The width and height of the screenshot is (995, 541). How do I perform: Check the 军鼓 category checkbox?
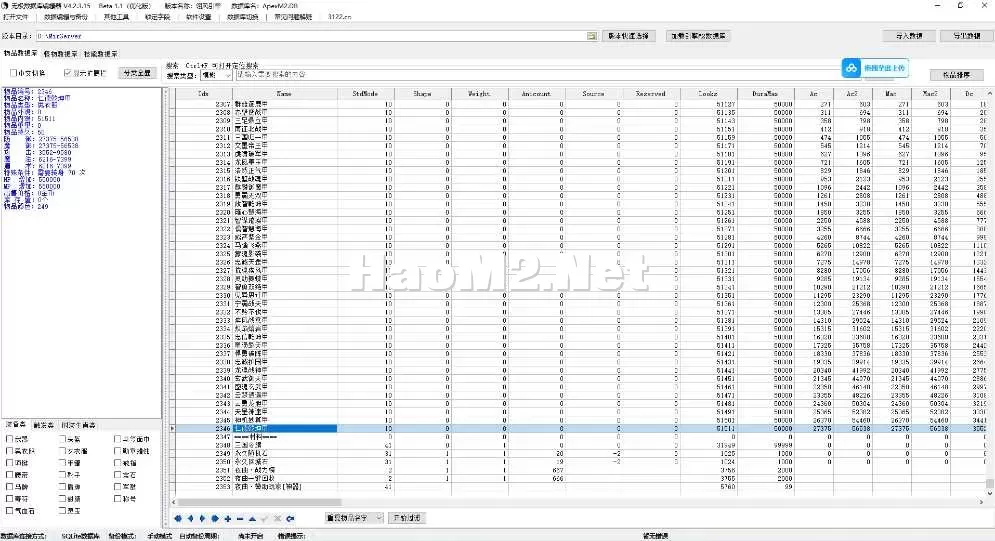pos(117,486)
